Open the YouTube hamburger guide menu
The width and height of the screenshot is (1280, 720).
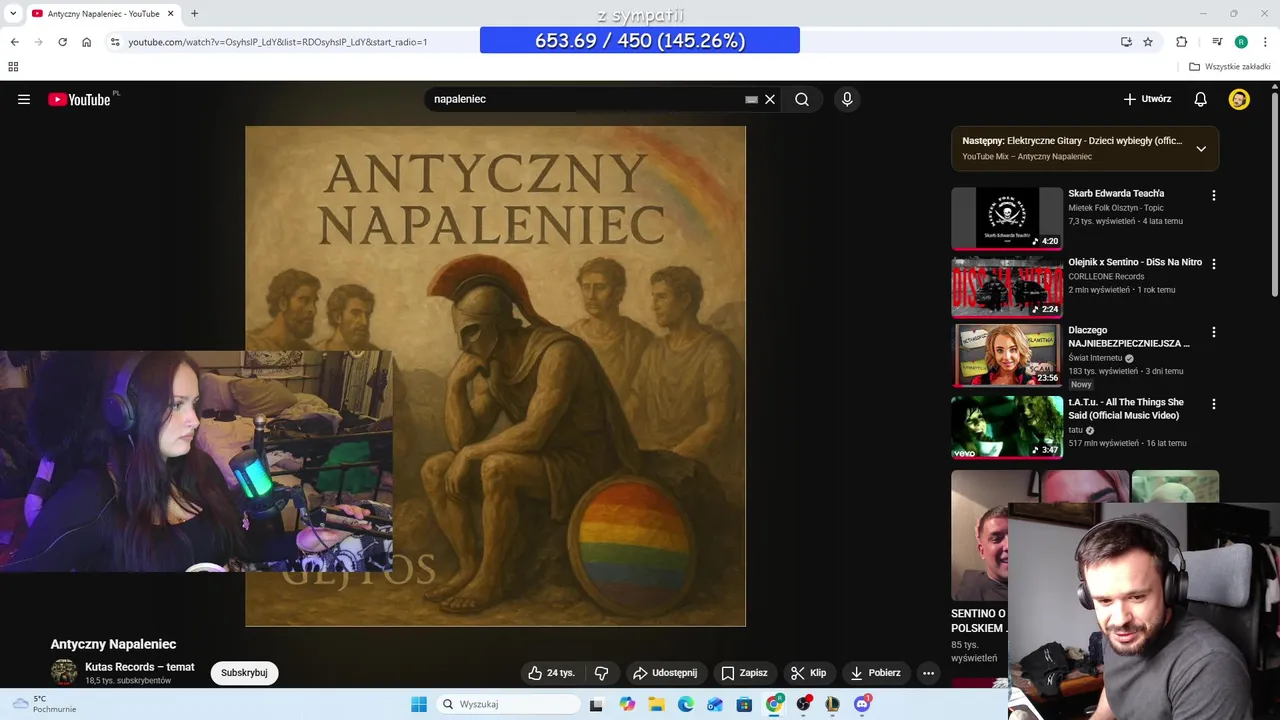pos(24,99)
